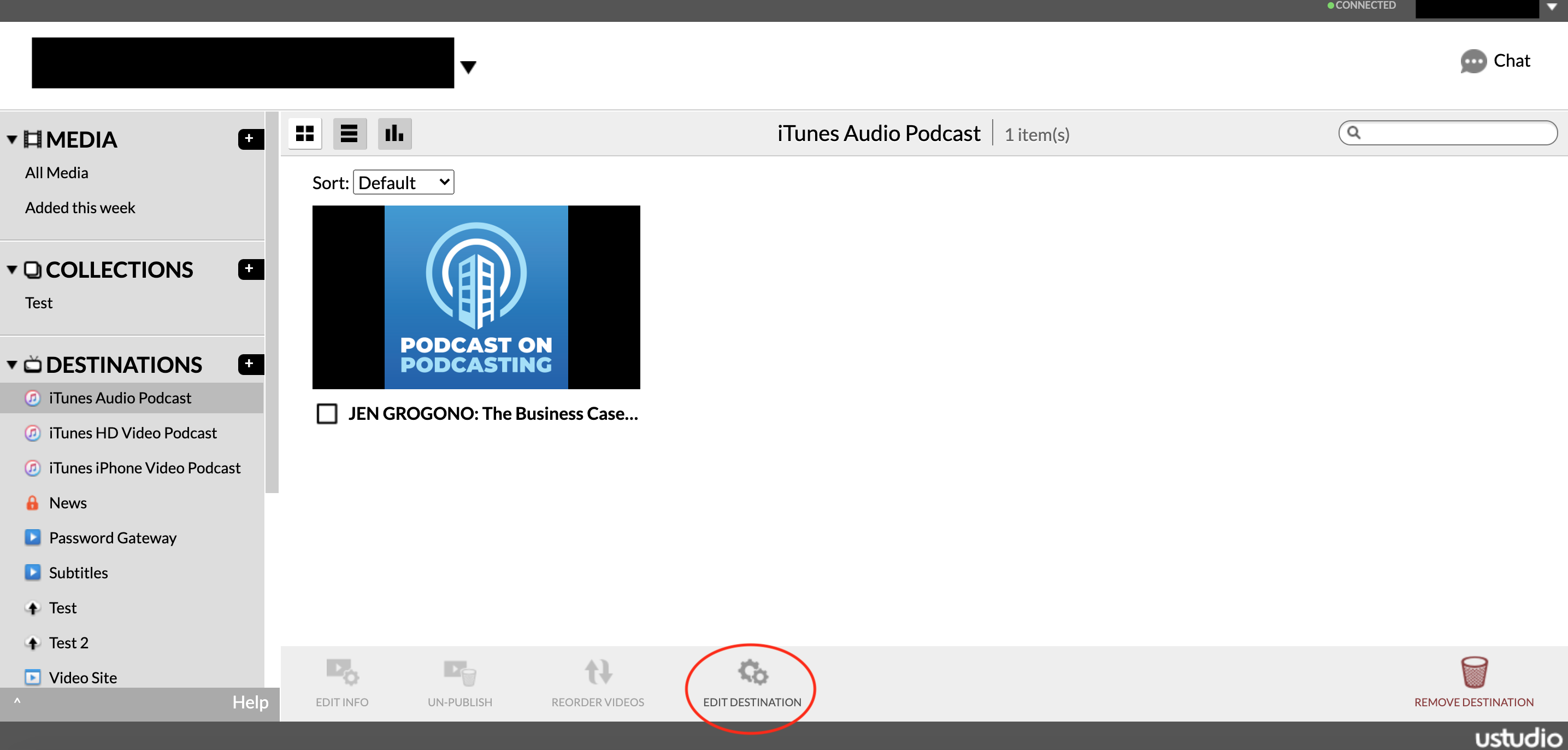The image size is (1568, 750).
Task: Open the Sort dropdown
Action: [404, 182]
